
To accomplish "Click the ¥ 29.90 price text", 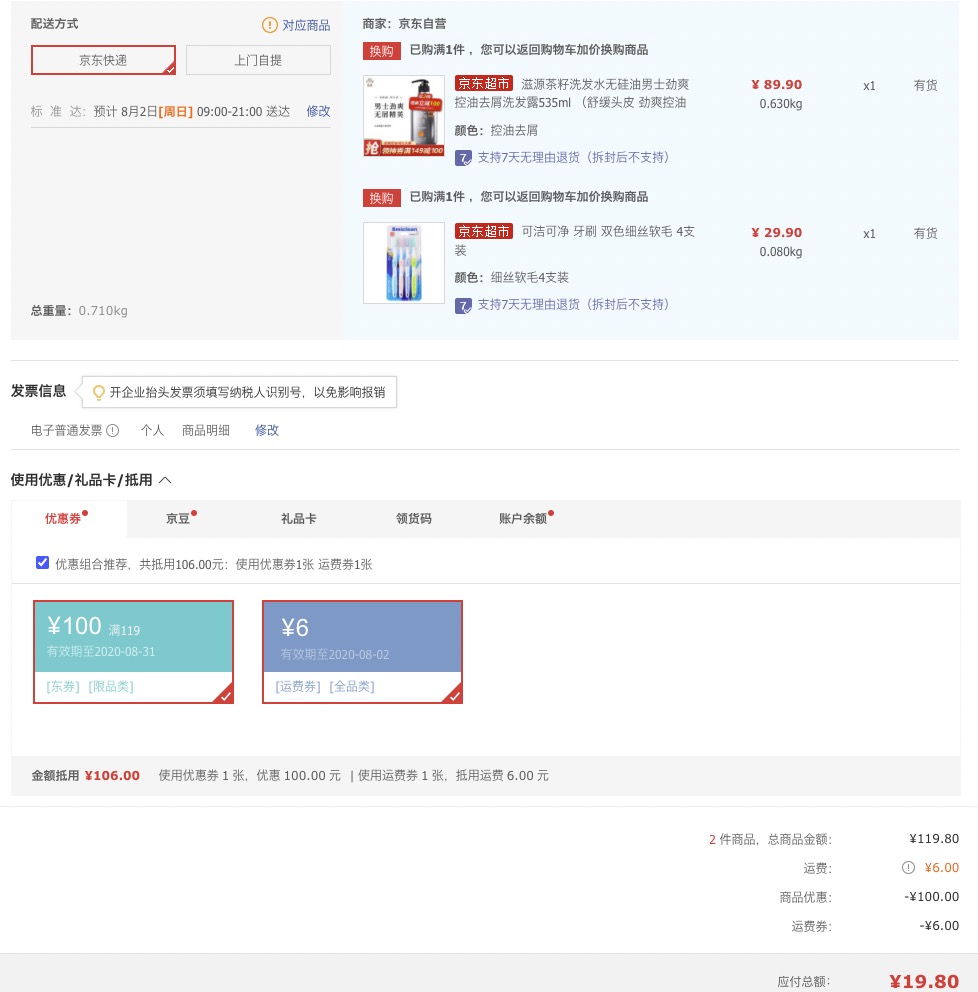I will click(x=776, y=233).
